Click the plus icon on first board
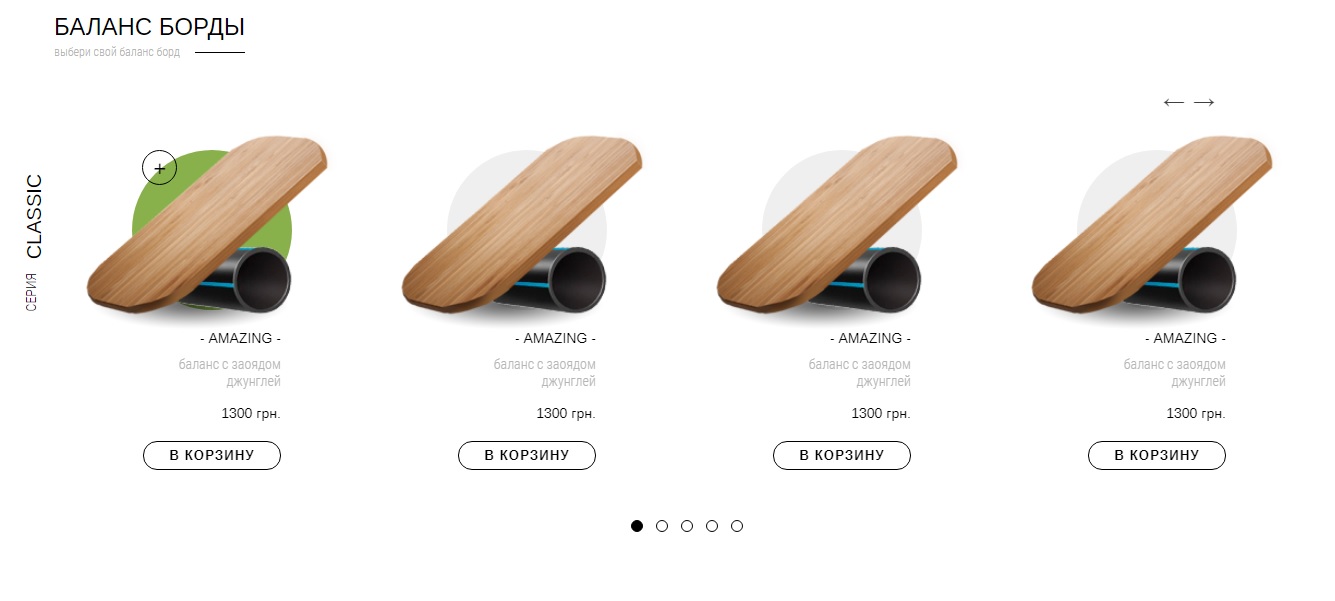The height and width of the screenshot is (601, 1335). click(x=160, y=167)
